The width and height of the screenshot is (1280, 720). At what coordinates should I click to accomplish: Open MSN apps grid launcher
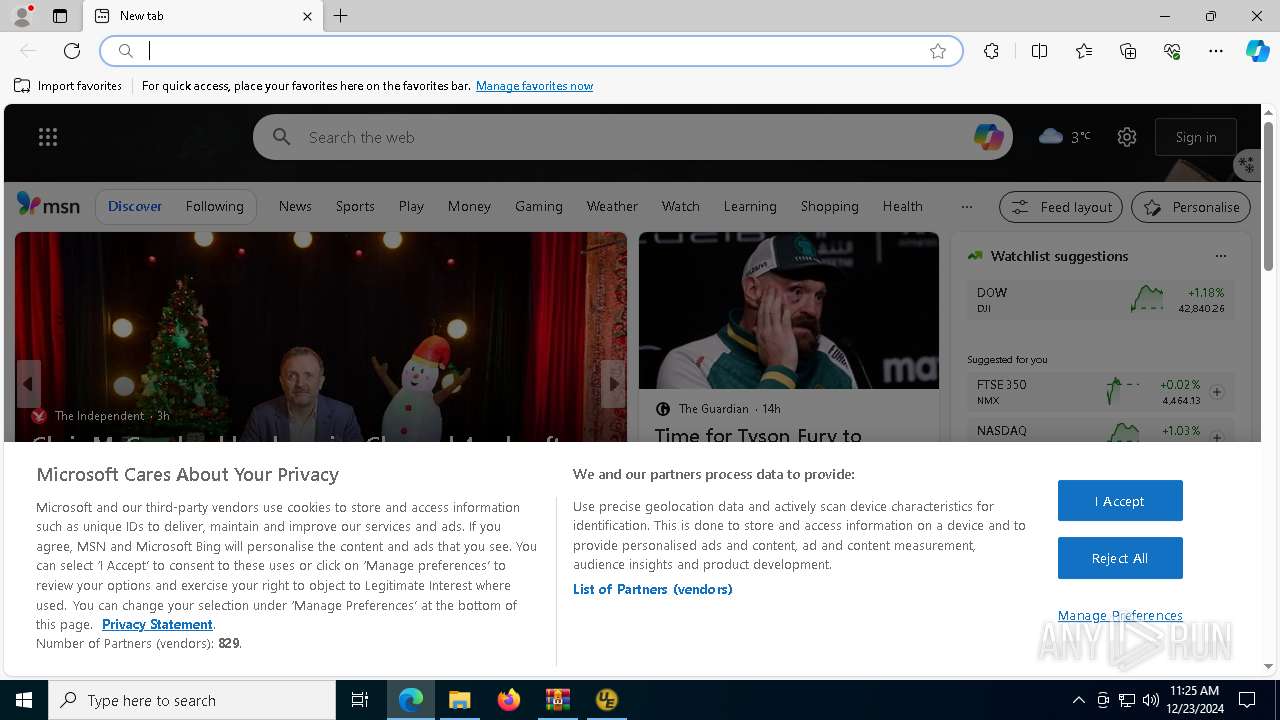point(47,137)
